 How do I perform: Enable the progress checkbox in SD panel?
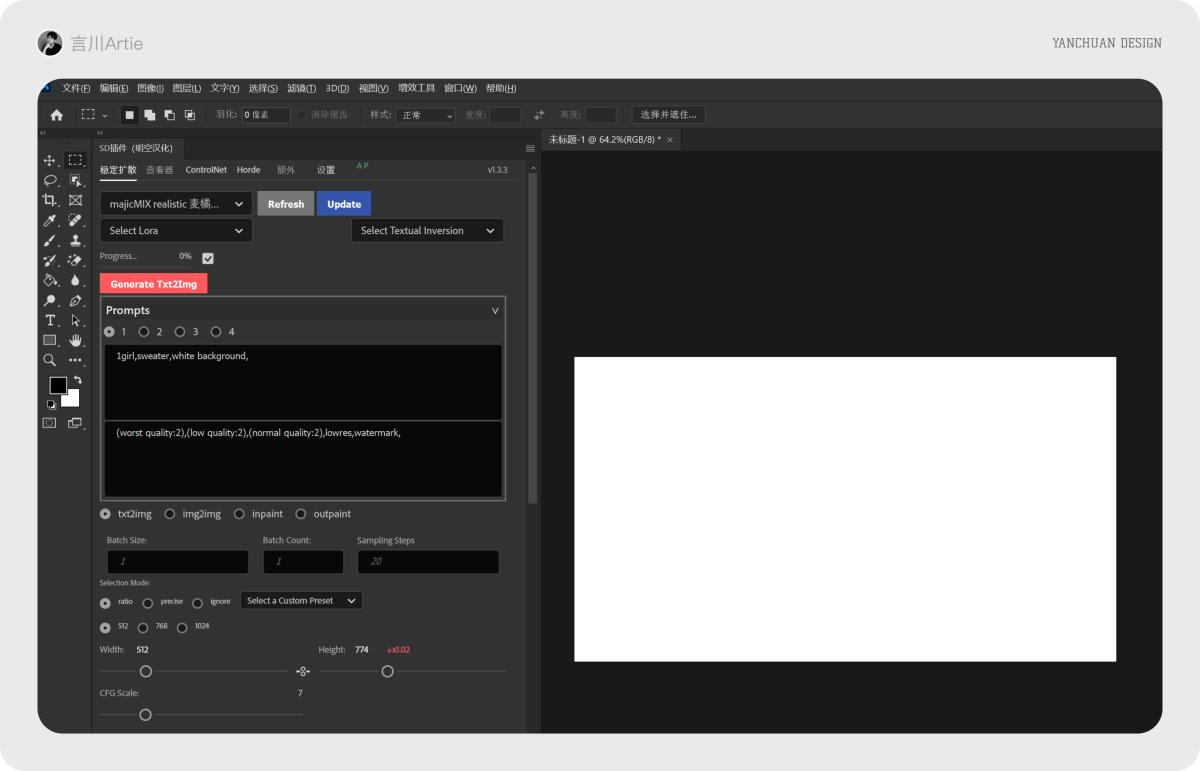coord(207,257)
